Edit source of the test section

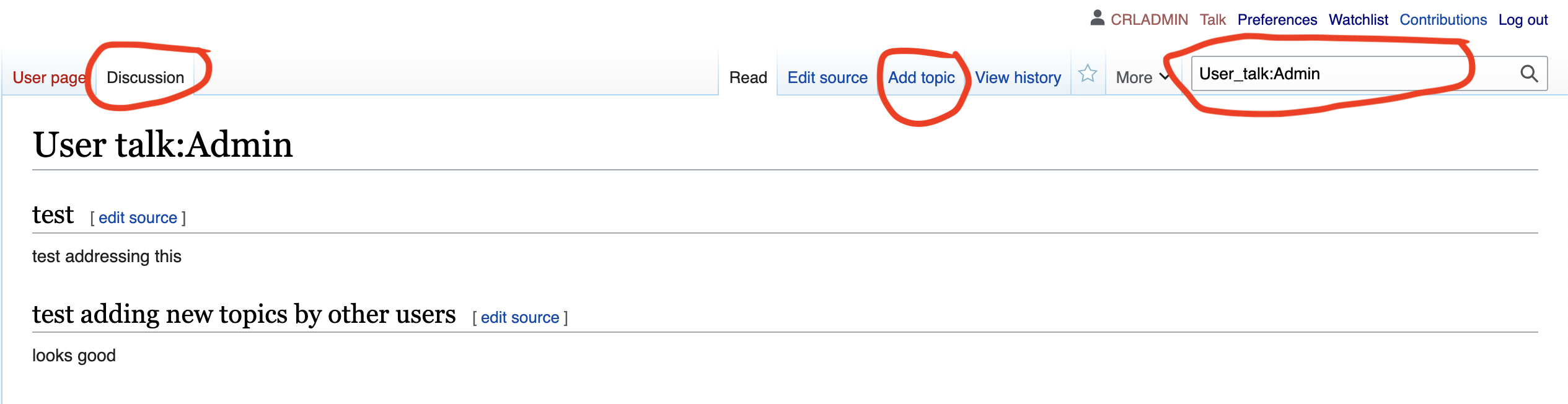pos(138,217)
